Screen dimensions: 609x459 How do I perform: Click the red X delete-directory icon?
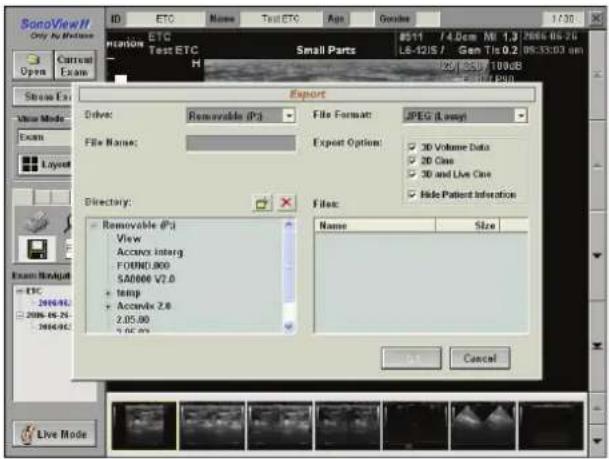pos(287,202)
